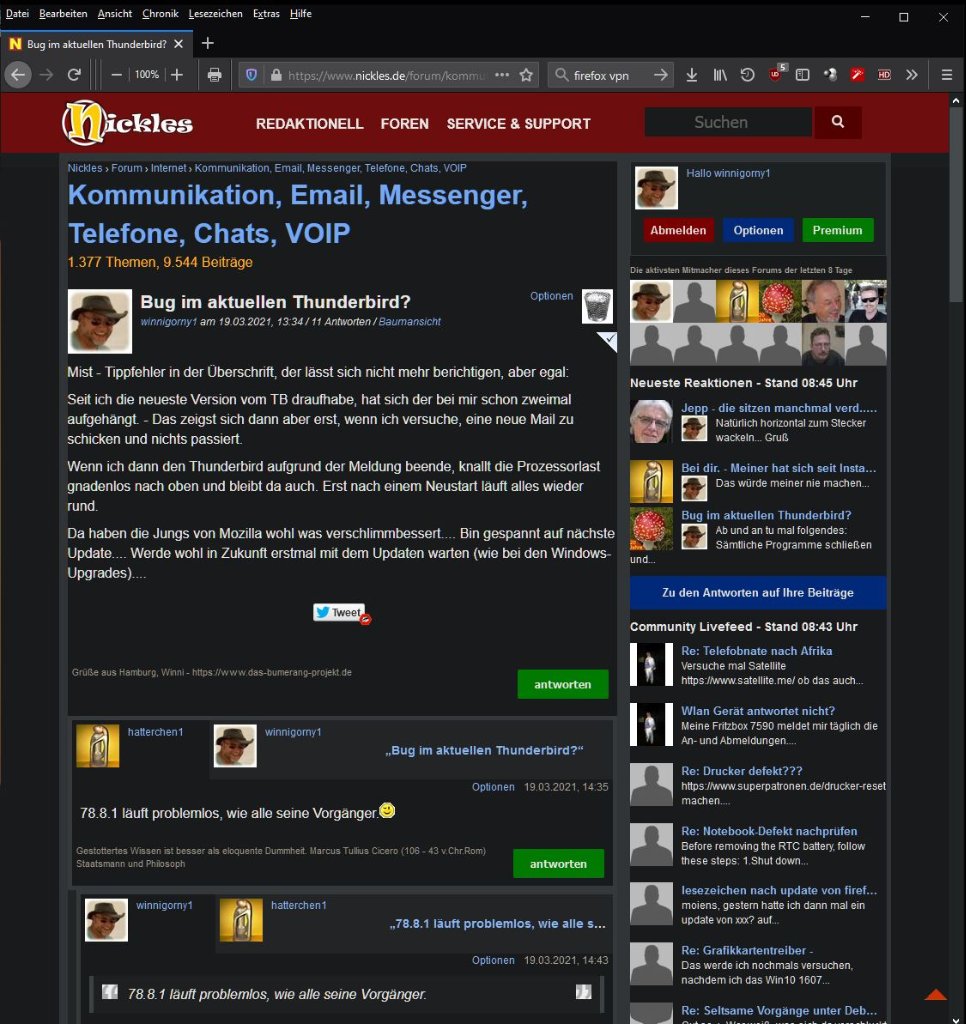
Task: Click the trash can icon beside the thread title
Action: 598,306
